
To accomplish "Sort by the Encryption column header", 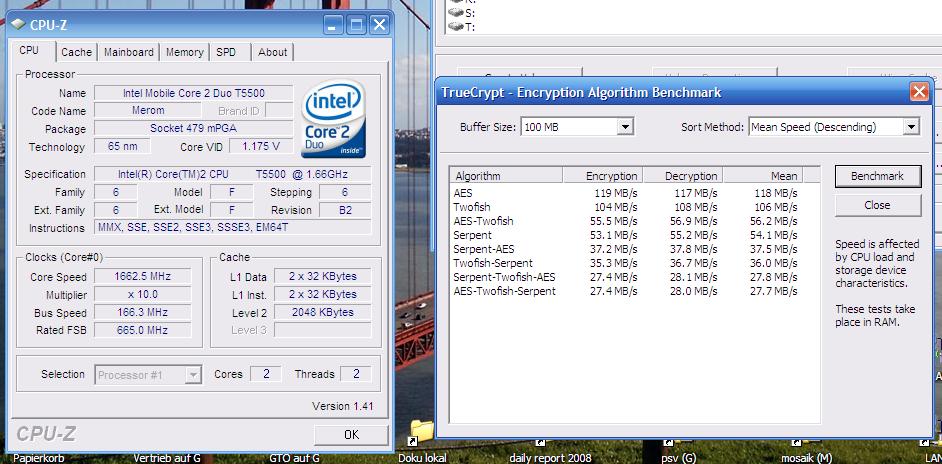I will pyautogui.click(x=603, y=176).
